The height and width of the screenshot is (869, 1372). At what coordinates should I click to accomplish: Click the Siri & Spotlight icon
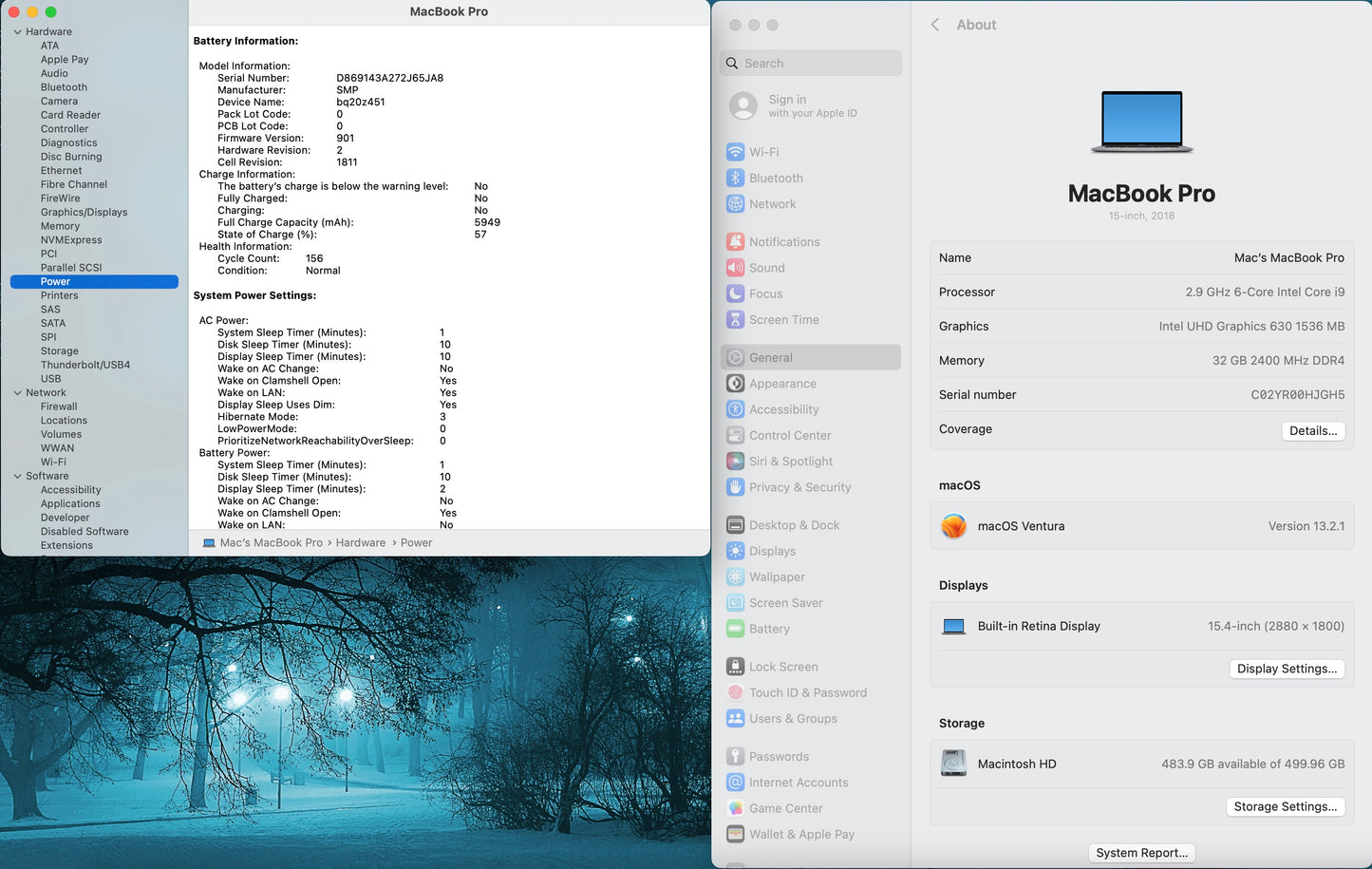[735, 462]
